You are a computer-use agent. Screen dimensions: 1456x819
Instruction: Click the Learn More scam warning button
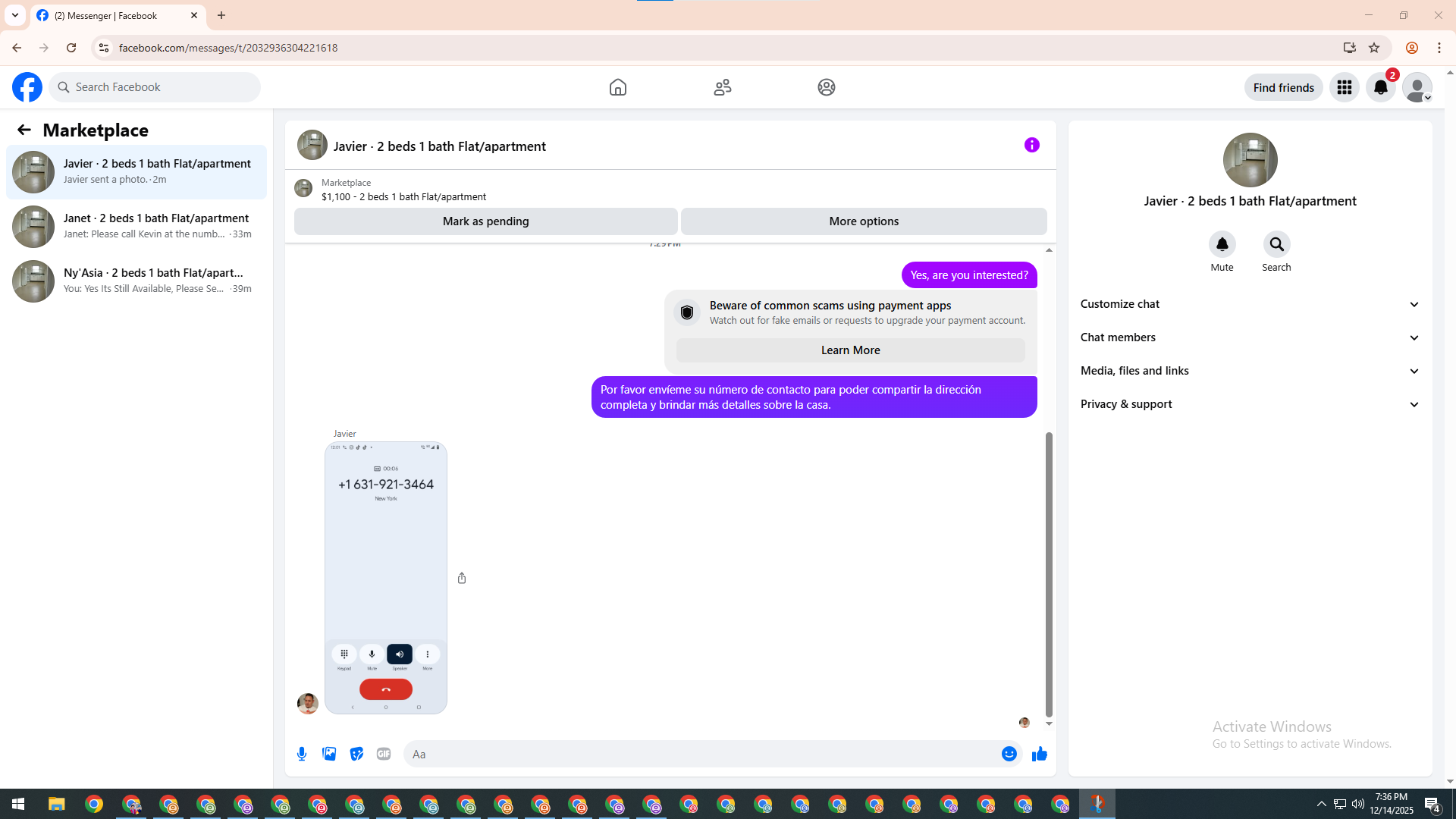850,350
